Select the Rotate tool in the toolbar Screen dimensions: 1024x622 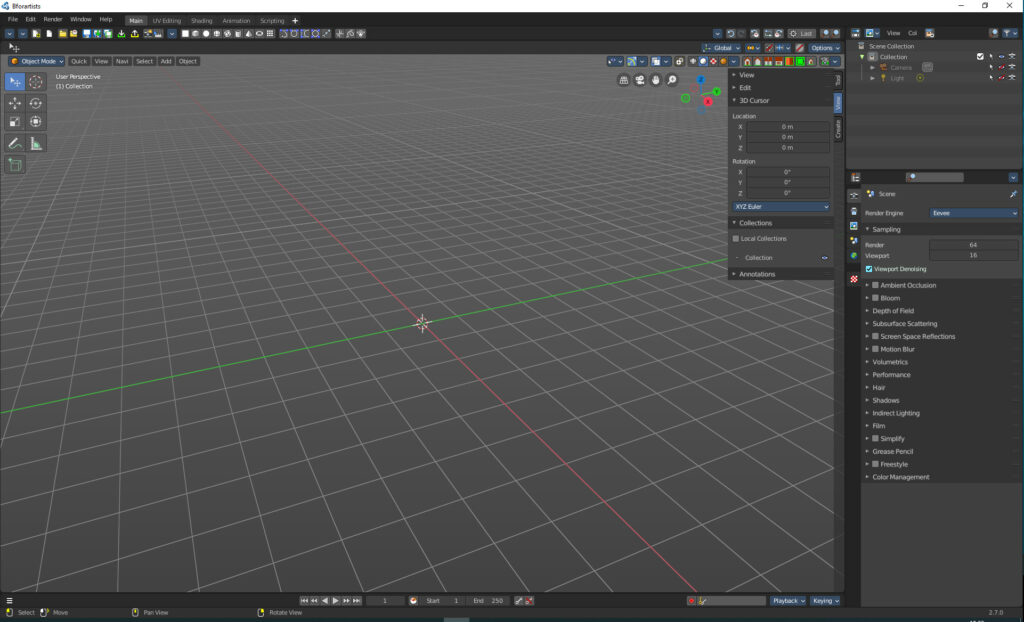pos(36,103)
